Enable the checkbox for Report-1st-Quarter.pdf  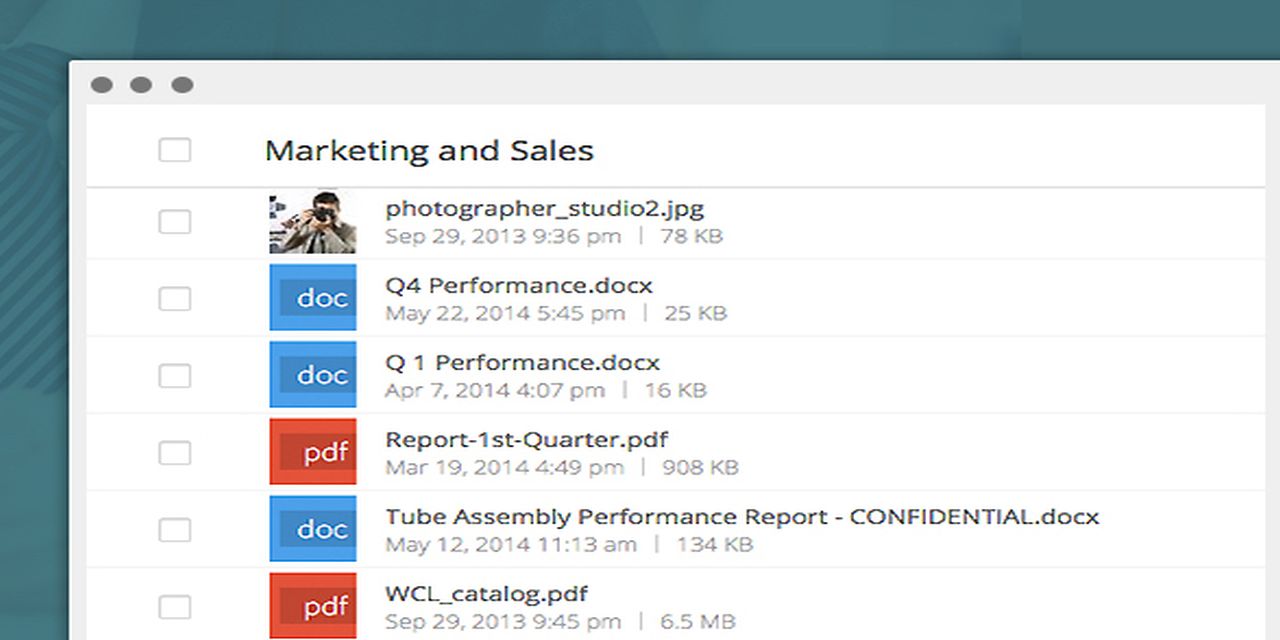pyautogui.click(x=175, y=452)
